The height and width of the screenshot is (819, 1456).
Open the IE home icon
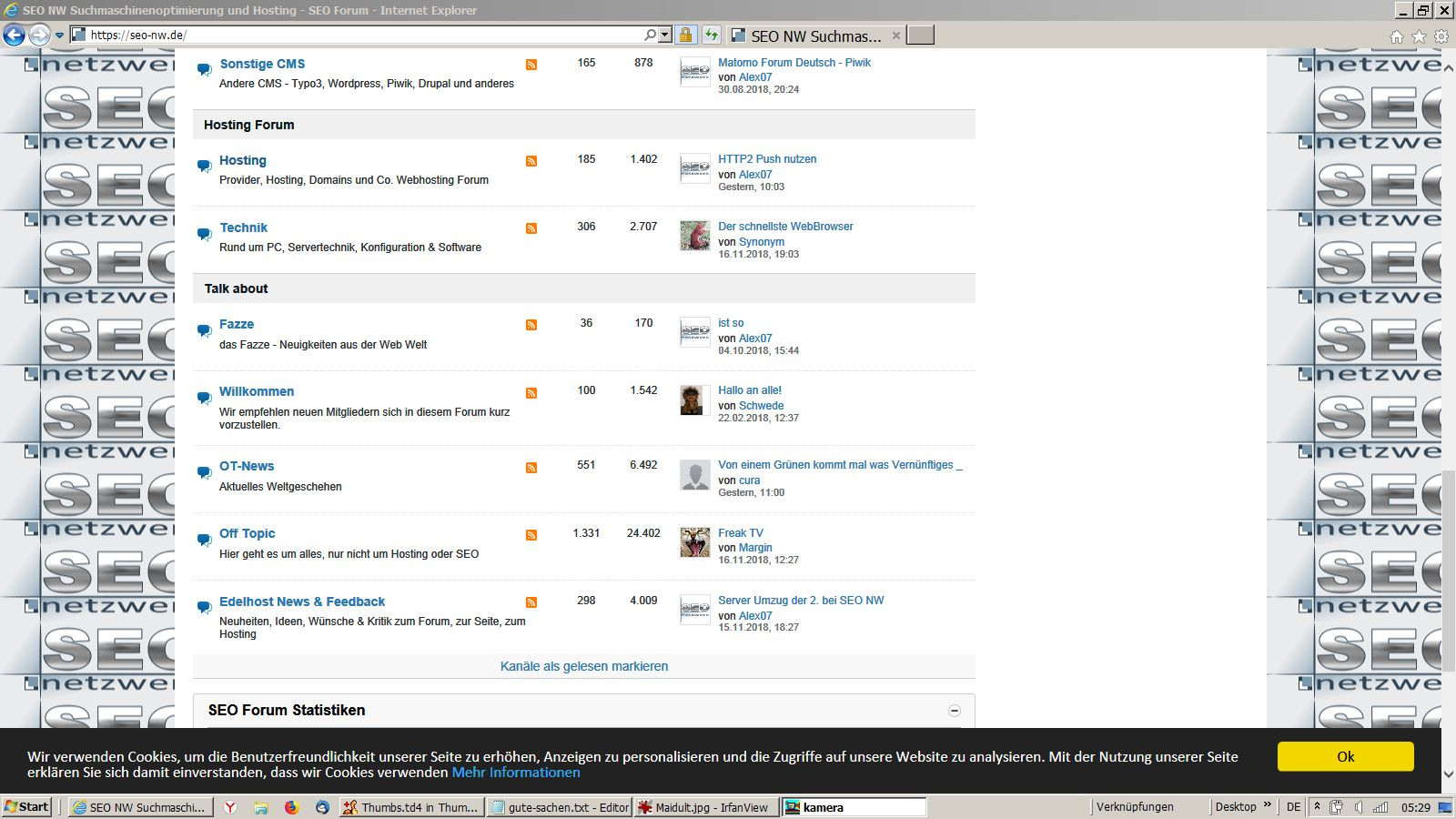(1396, 36)
